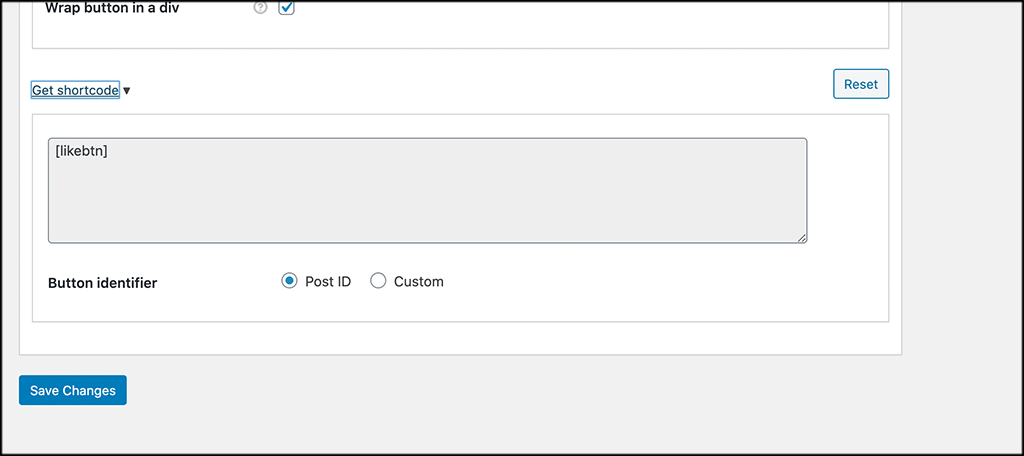The height and width of the screenshot is (456, 1024).
Task: Click the Button identifier label
Action: click(103, 284)
